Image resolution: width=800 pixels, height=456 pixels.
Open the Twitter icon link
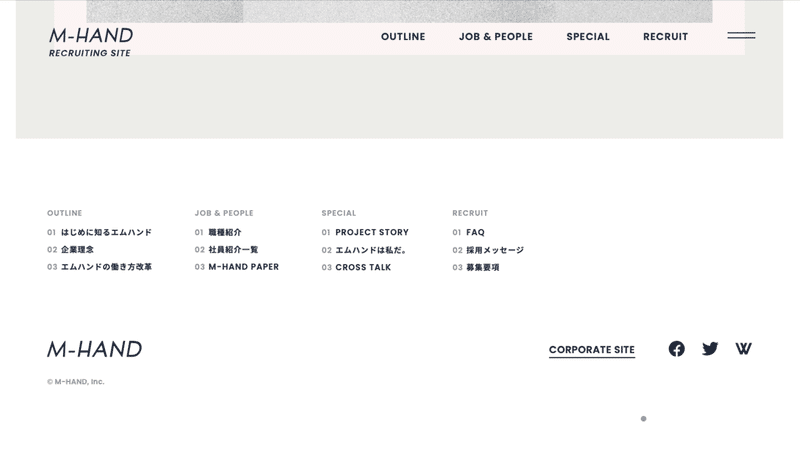click(710, 349)
